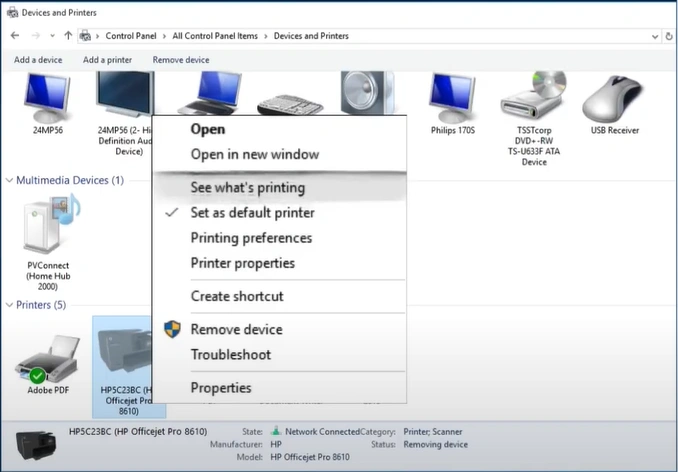The image size is (678, 472).
Task: Collapse the Multimedia Devices group
Action: point(10,181)
